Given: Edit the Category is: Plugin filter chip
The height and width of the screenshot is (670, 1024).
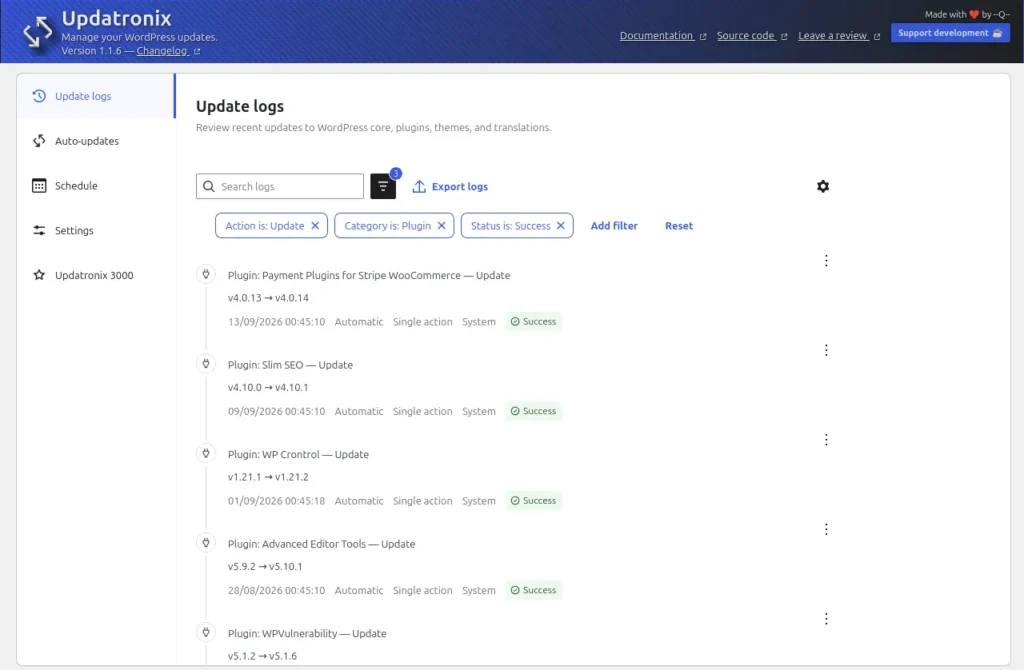Looking at the screenshot, I should pyautogui.click(x=387, y=226).
